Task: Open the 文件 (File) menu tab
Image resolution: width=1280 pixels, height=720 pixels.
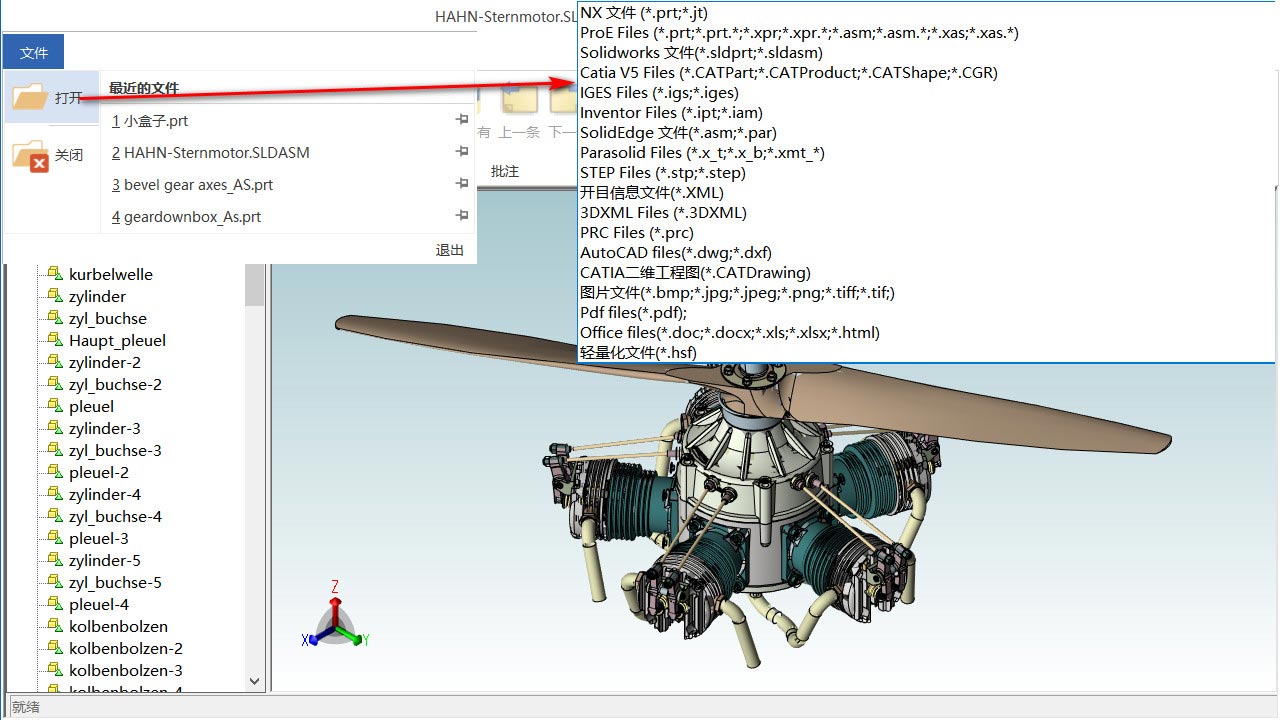Action: [x=34, y=53]
